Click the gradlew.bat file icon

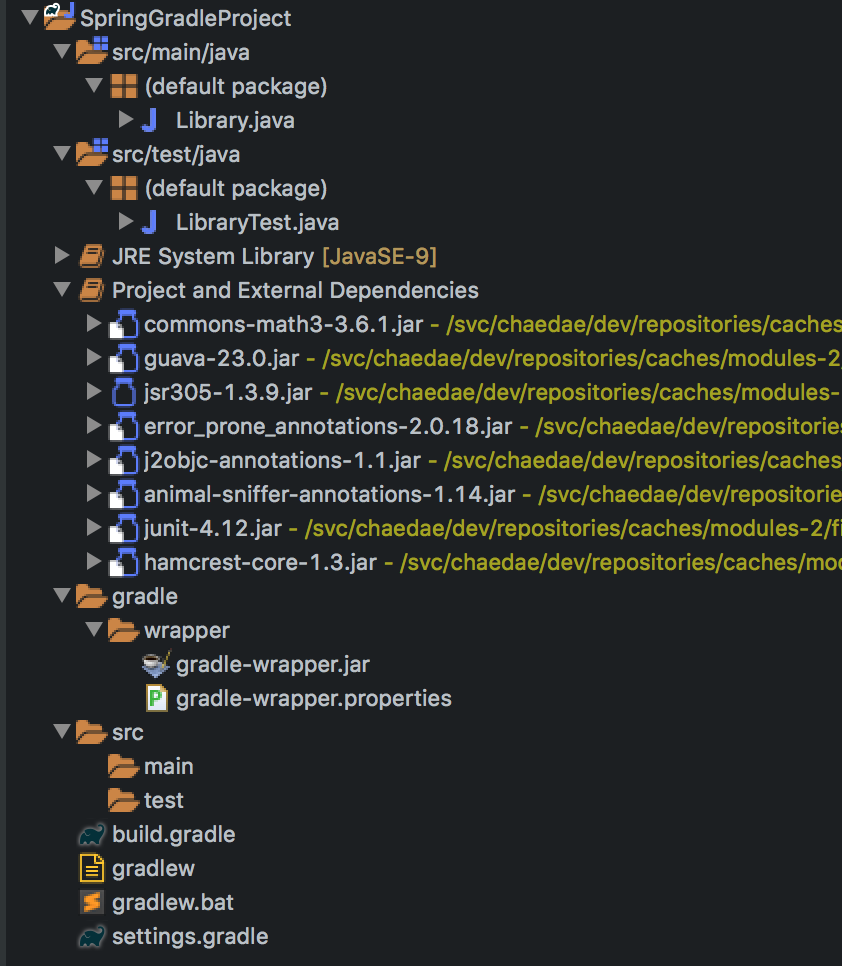tap(92, 902)
